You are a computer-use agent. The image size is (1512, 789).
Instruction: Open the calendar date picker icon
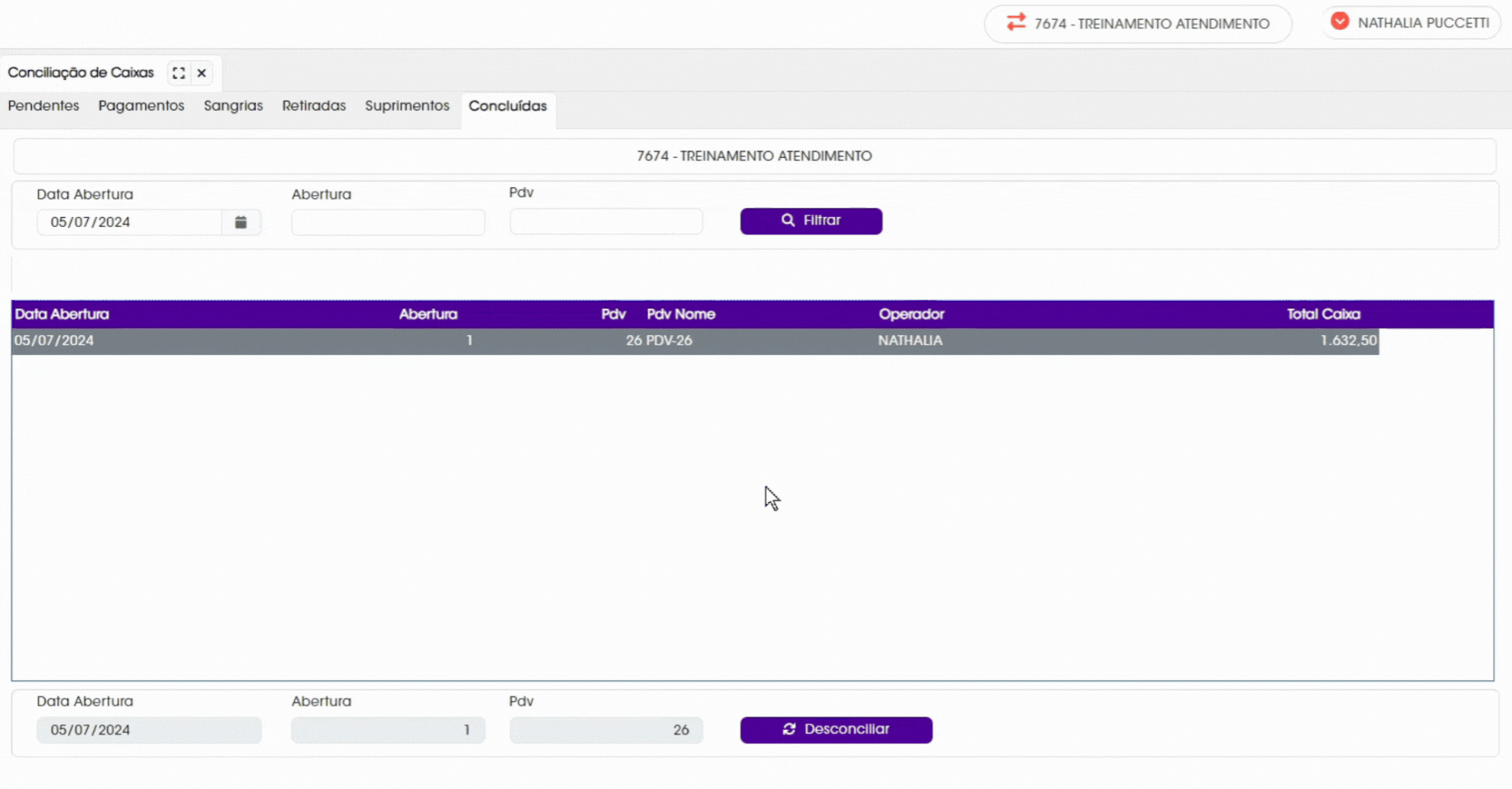(241, 222)
